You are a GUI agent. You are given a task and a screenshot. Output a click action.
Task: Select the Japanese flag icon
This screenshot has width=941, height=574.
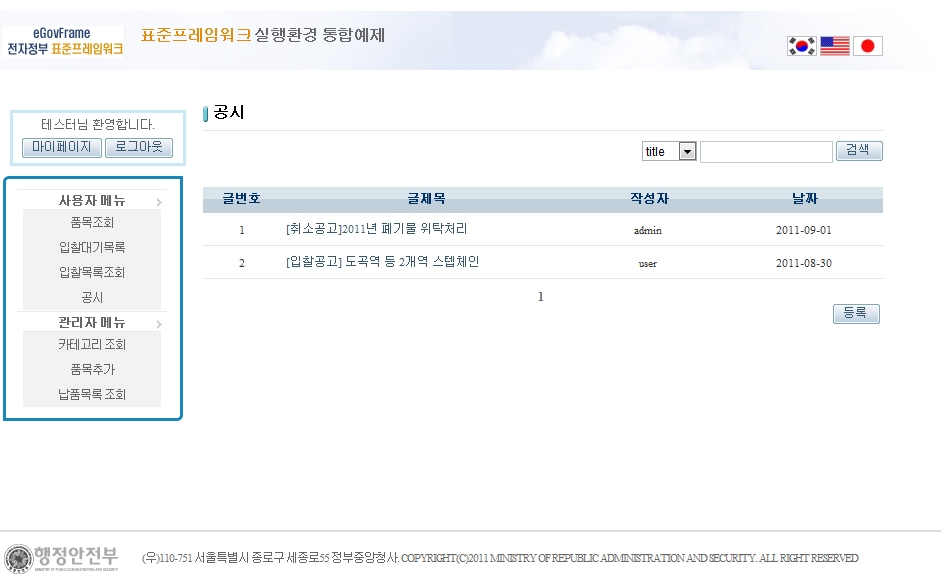(868, 46)
